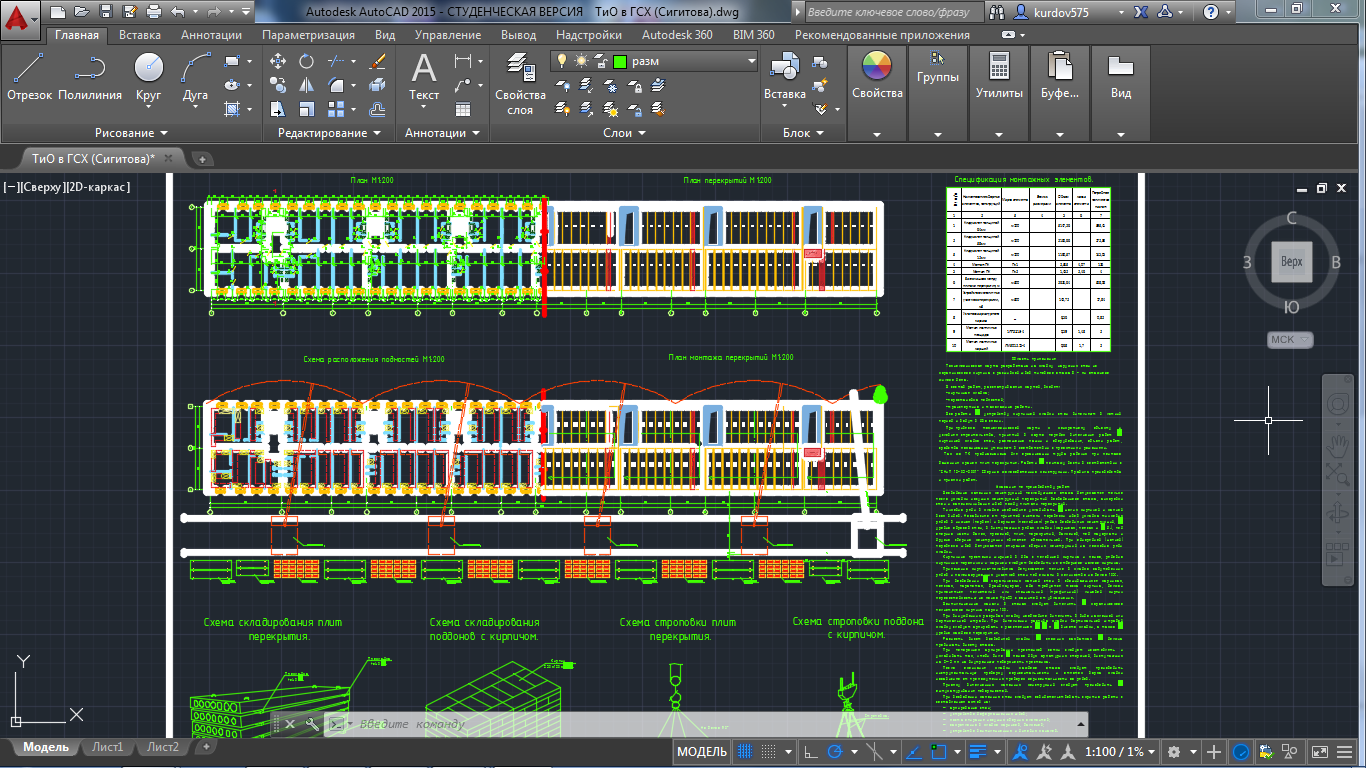Click the Scale tool icon
The image size is (1366, 768).
(306, 109)
